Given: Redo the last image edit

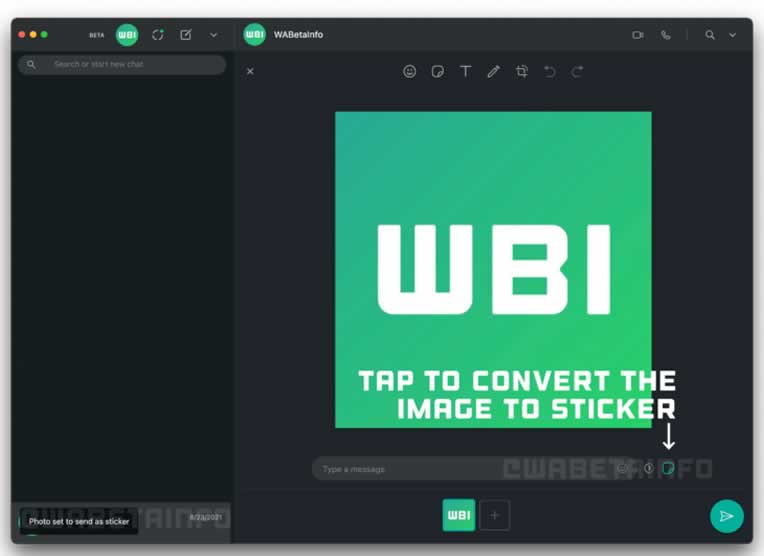Looking at the screenshot, I should click(x=577, y=72).
